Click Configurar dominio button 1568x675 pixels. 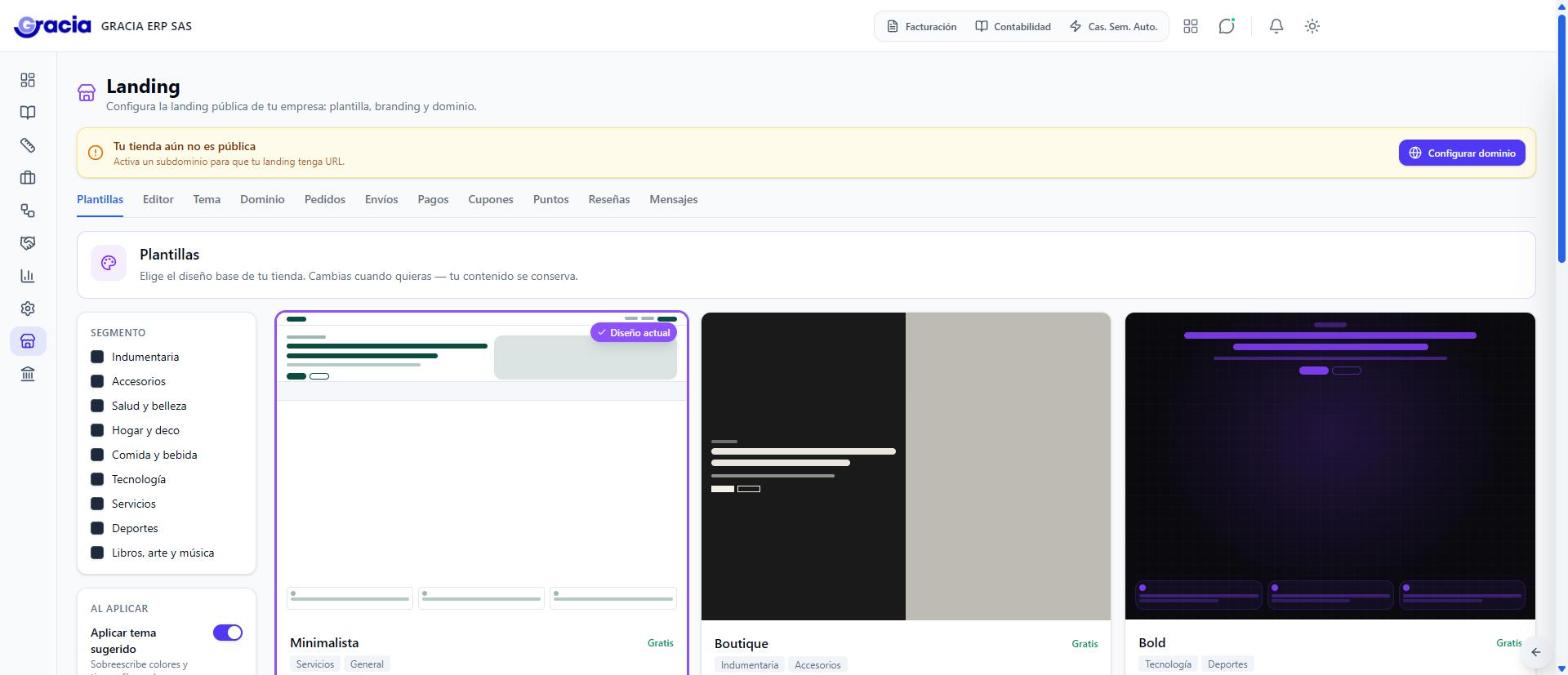1461,153
